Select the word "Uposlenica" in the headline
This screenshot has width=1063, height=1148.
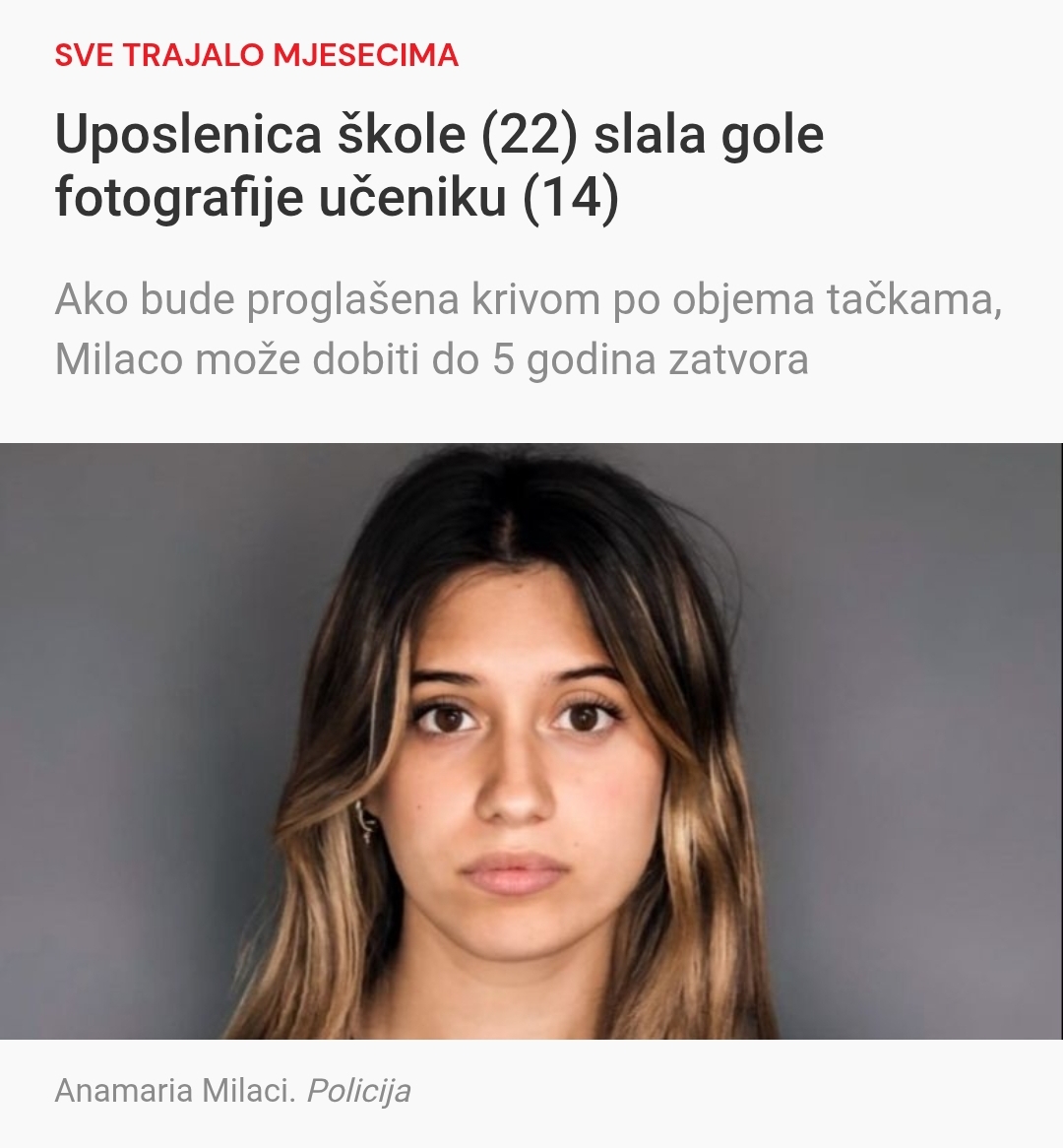tap(188, 136)
